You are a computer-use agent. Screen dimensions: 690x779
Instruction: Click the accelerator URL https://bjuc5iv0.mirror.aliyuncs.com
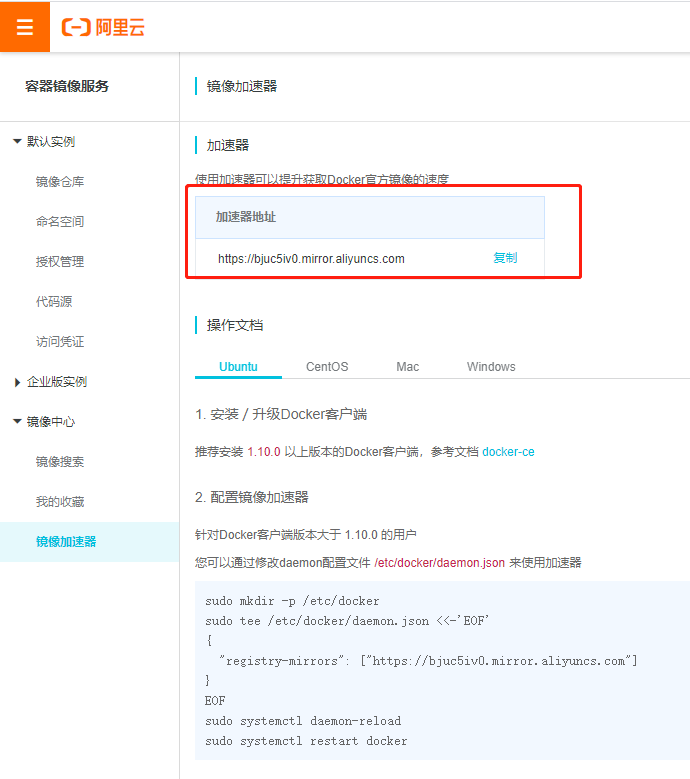point(311,259)
